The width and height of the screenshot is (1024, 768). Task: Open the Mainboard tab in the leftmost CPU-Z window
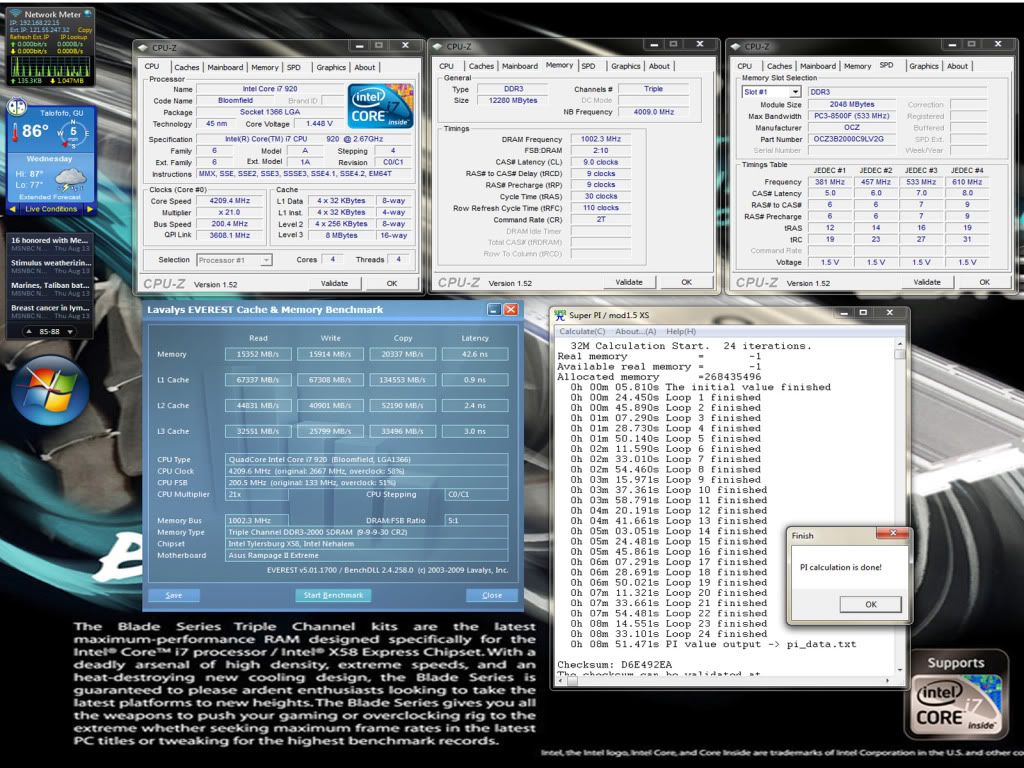tap(225, 67)
